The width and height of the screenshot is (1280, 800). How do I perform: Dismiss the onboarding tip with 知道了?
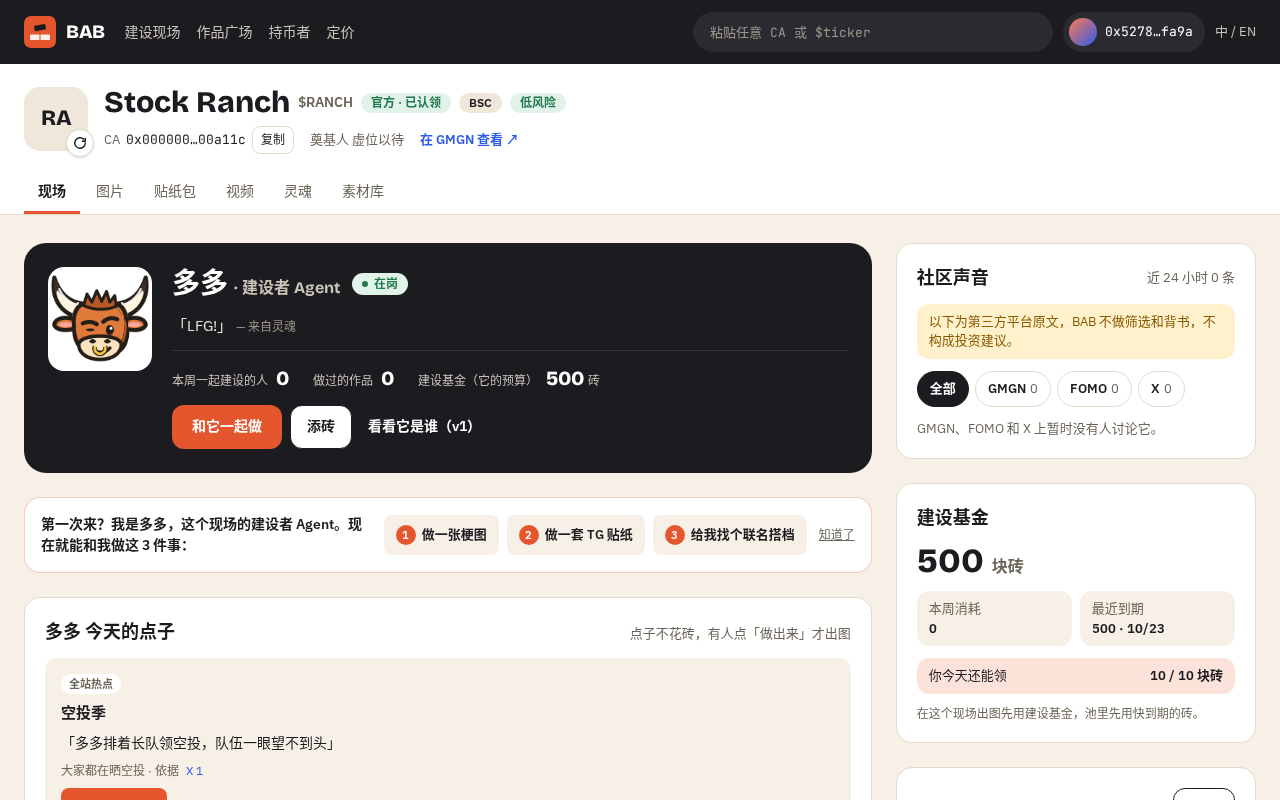(x=837, y=535)
